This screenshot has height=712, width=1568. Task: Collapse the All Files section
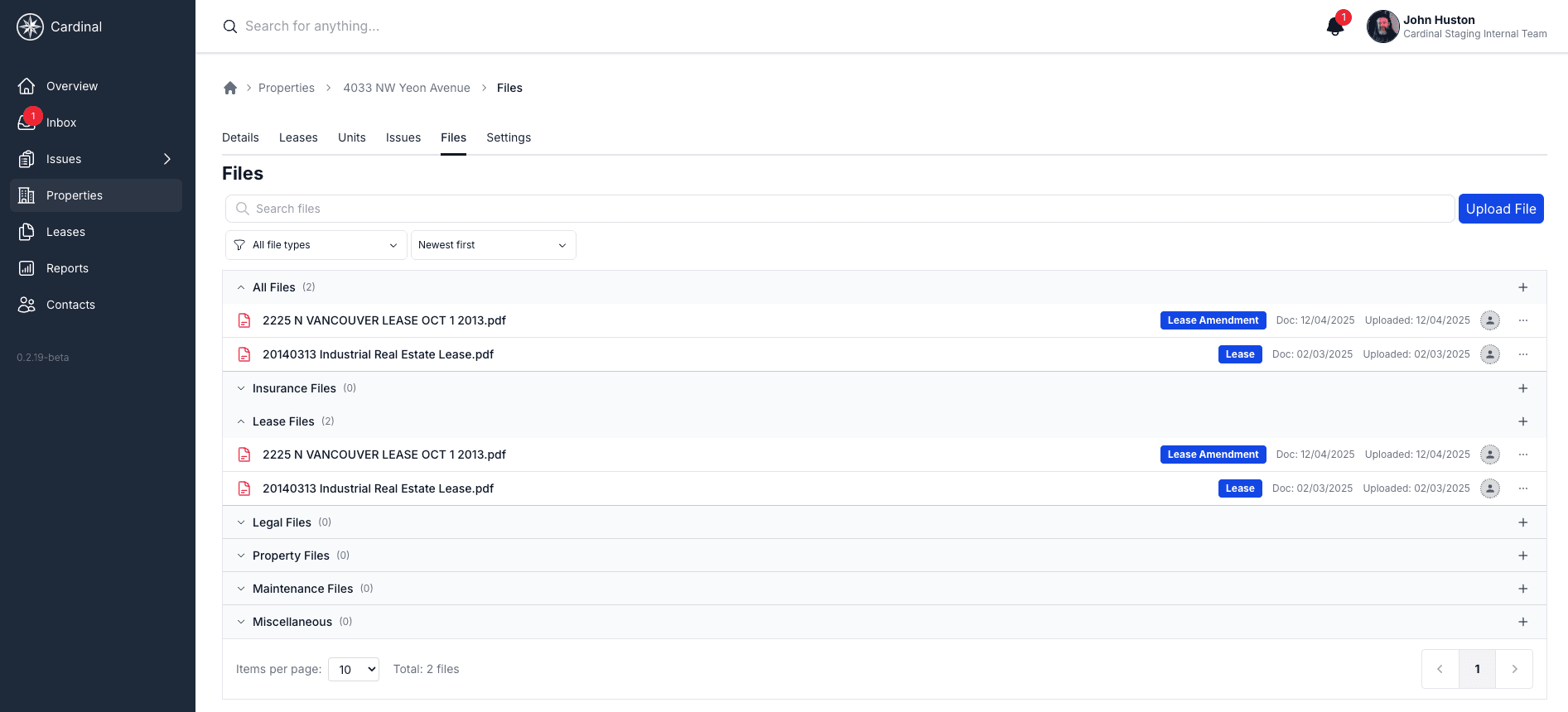(241, 287)
